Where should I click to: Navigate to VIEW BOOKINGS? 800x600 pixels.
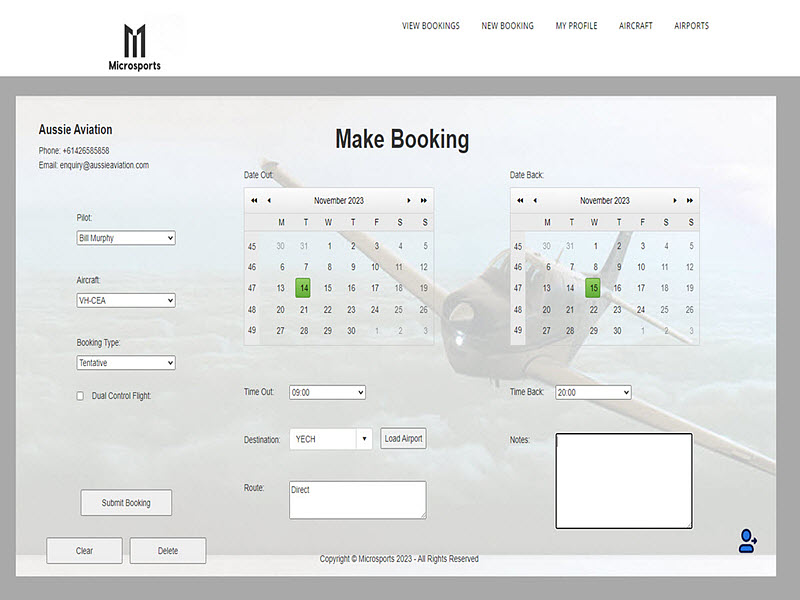[432, 26]
